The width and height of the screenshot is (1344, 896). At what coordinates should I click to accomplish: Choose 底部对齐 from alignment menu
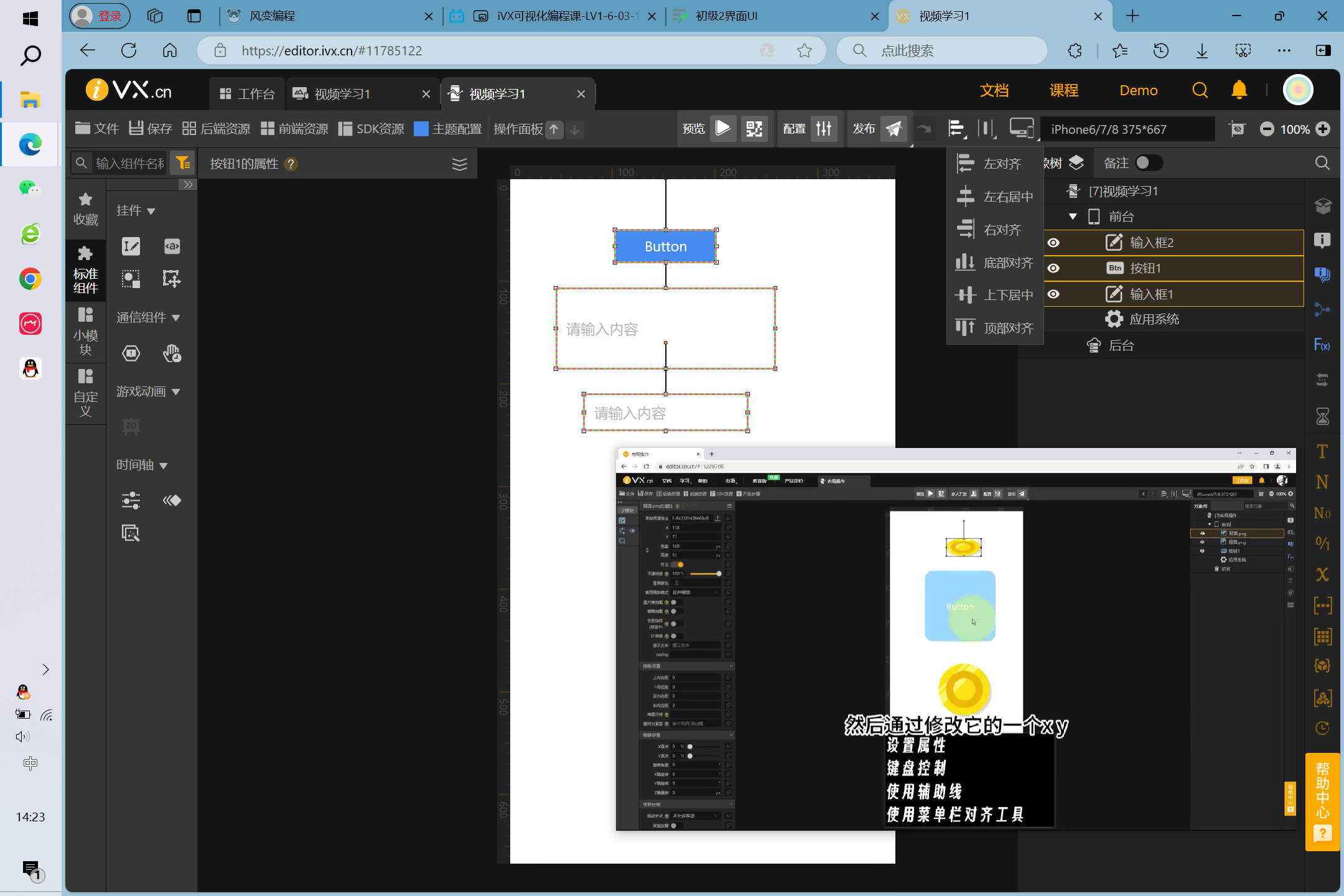coord(996,263)
